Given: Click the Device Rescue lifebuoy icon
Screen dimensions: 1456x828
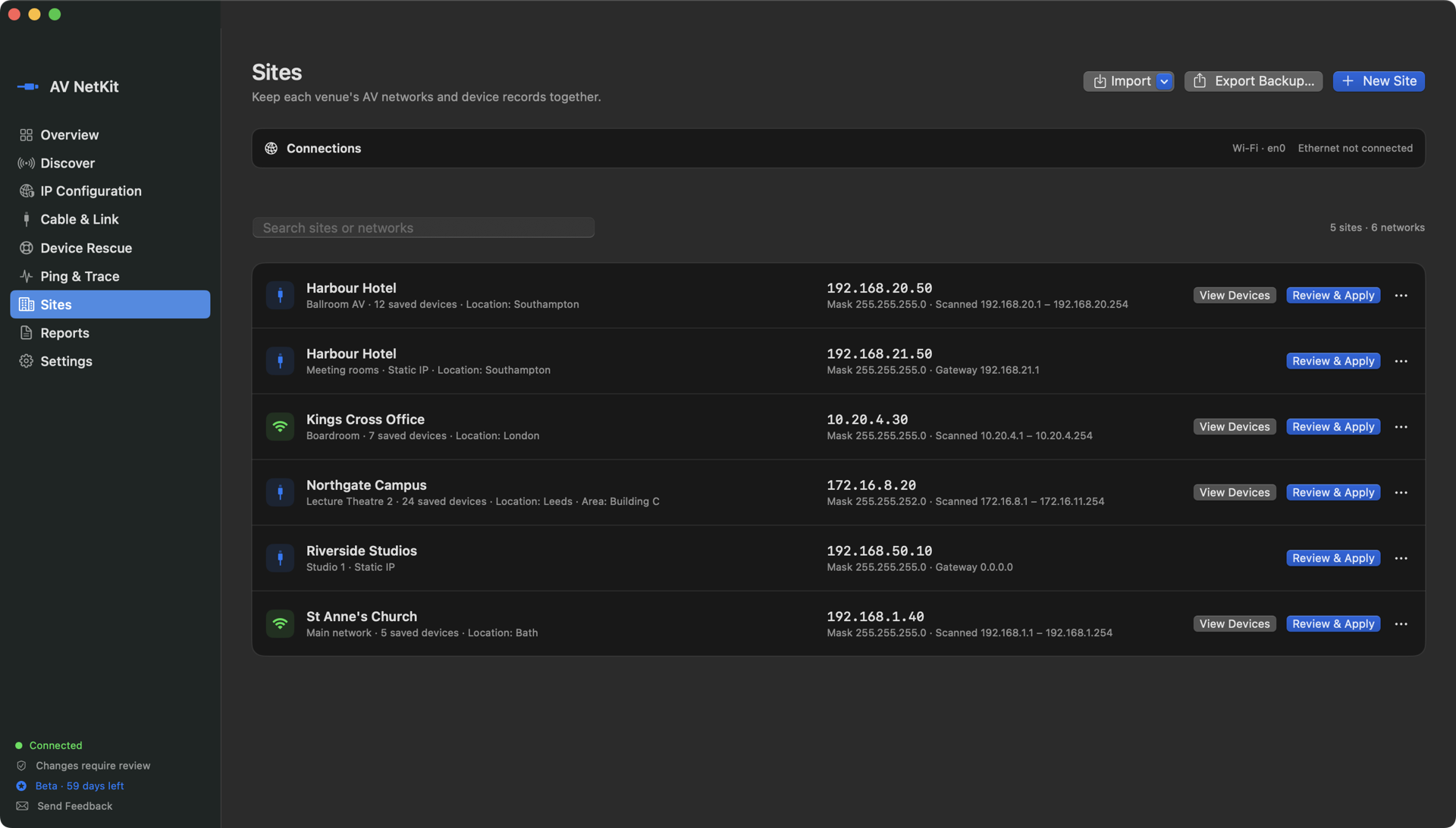Looking at the screenshot, I should pyautogui.click(x=27, y=248).
